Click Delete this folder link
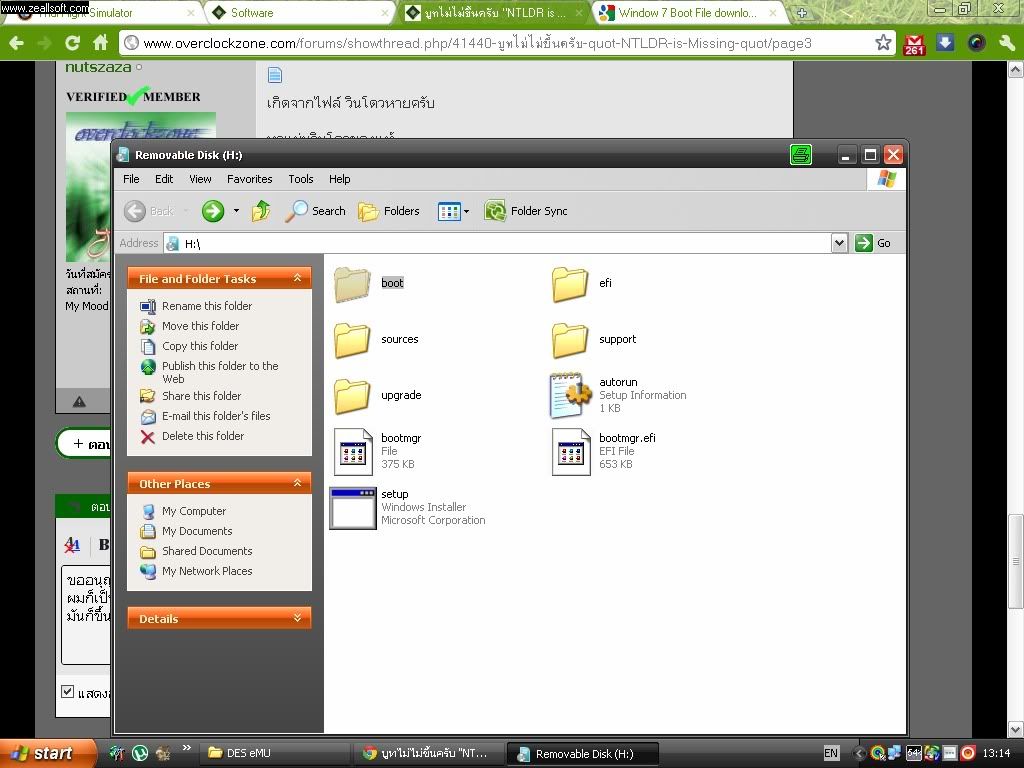The width and height of the screenshot is (1024, 768). click(x=203, y=436)
